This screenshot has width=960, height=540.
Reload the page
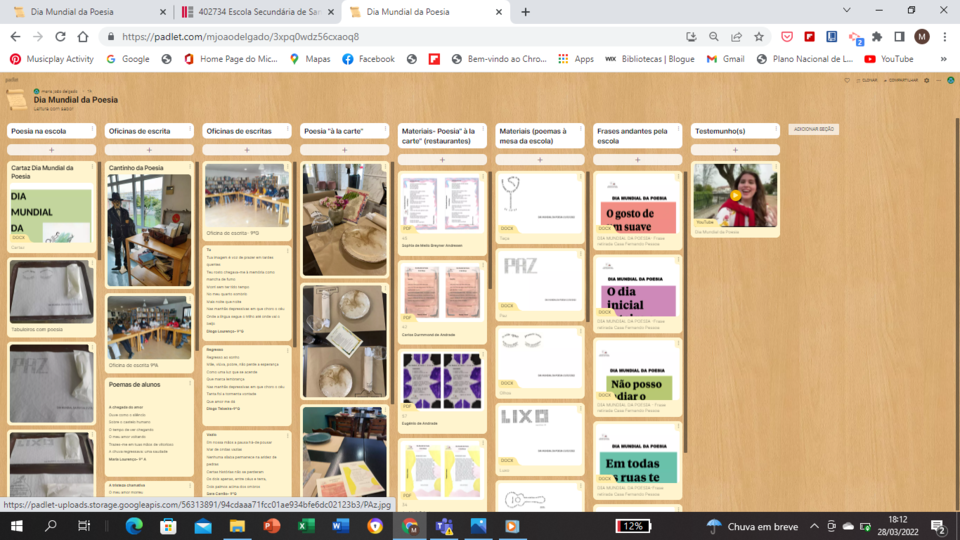[60, 37]
